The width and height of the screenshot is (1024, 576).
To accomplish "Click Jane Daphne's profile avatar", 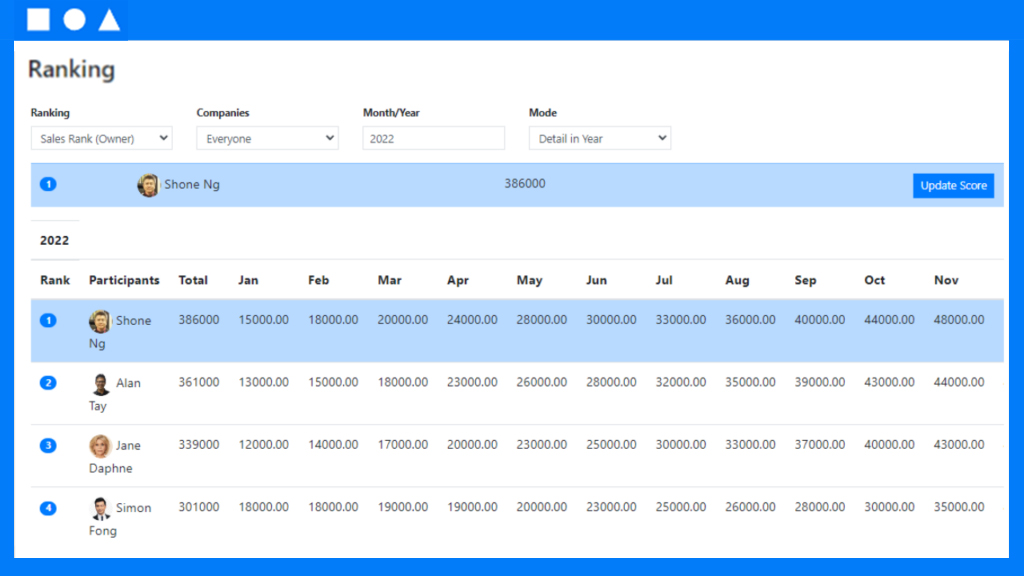I will click(x=100, y=446).
